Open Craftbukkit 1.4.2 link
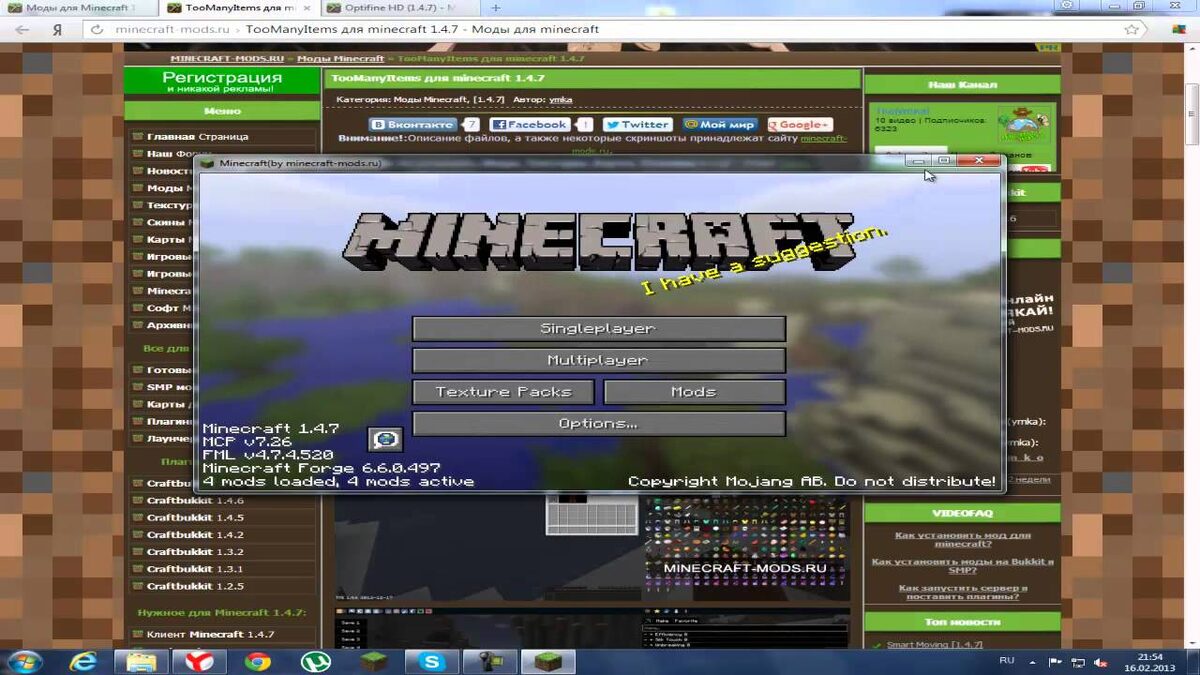 click(195, 535)
